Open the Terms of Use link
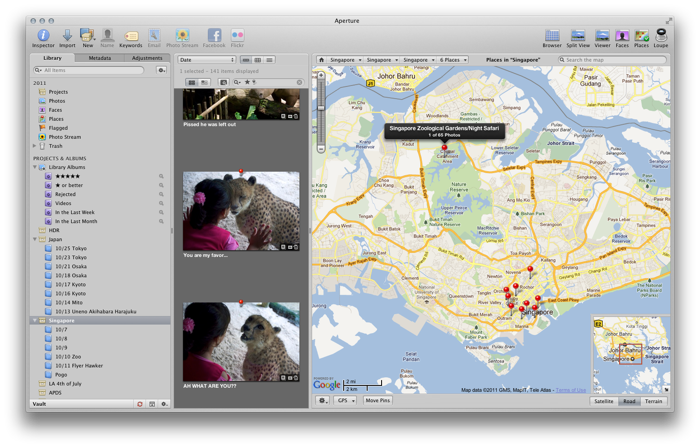700x448 pixels. pos(571,390)
